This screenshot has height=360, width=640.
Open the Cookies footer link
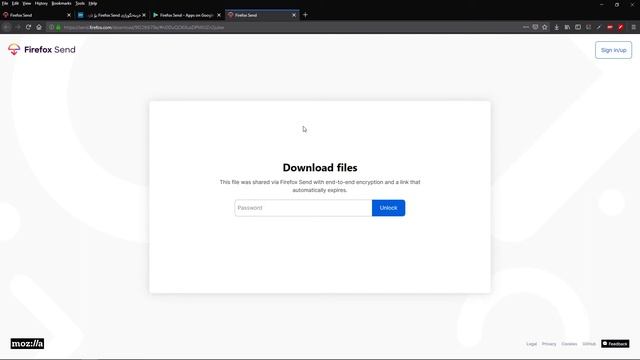click(x=569, y=344)
